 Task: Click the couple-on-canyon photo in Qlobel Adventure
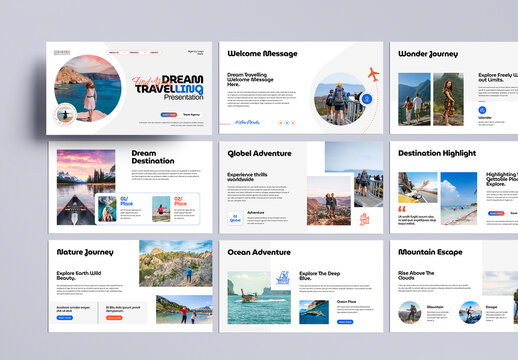tap(329, 200)
